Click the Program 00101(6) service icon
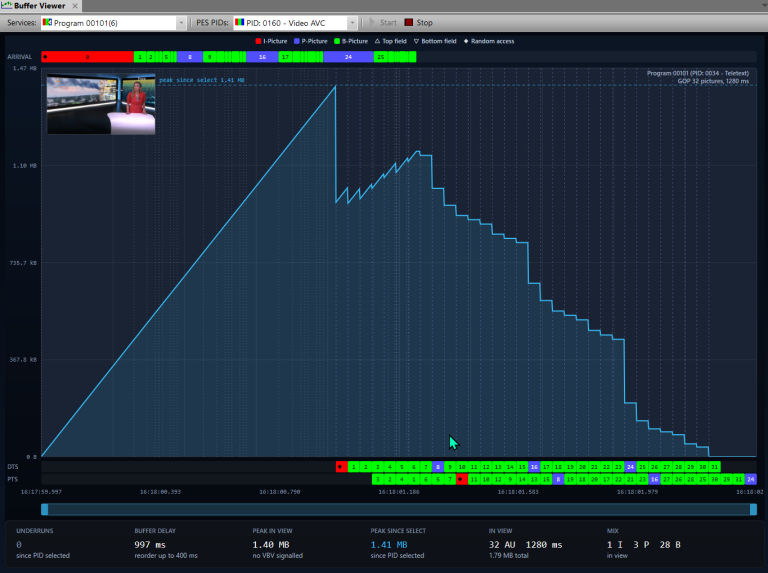 point(48,23)
